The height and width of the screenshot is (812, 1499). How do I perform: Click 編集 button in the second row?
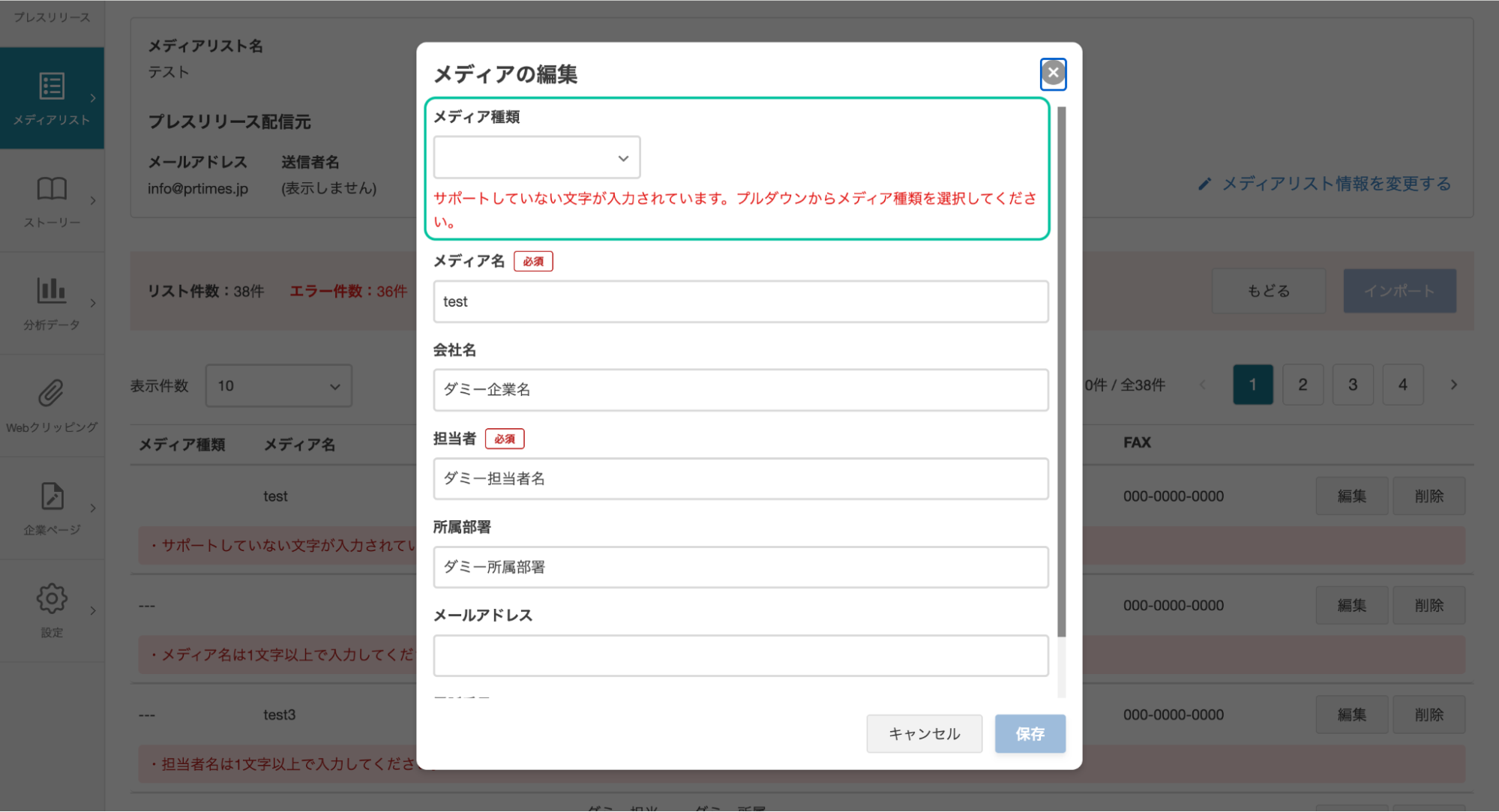tap(1351, 605)
